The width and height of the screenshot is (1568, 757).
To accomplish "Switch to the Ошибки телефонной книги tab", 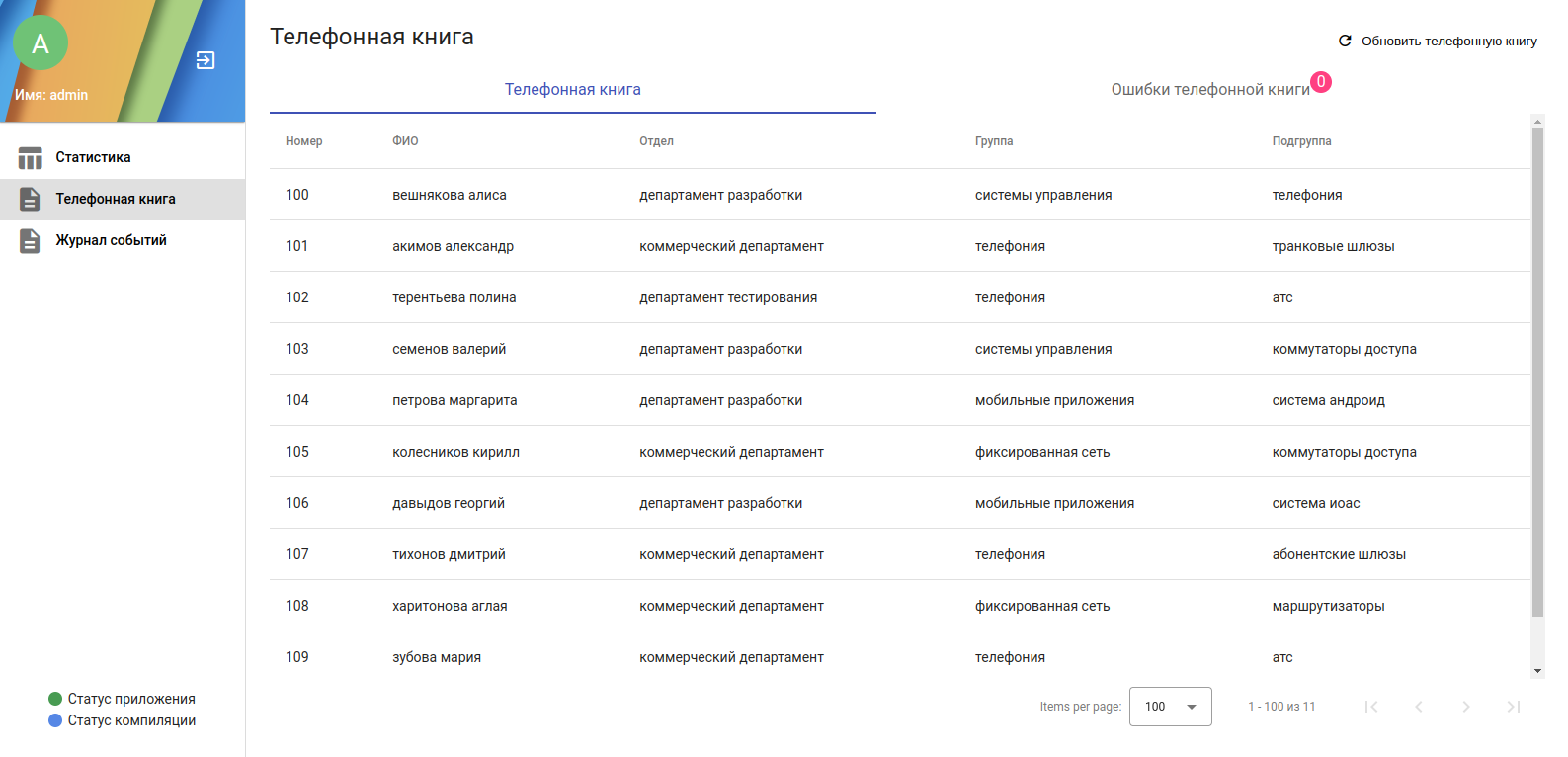I will (1210, 90).
